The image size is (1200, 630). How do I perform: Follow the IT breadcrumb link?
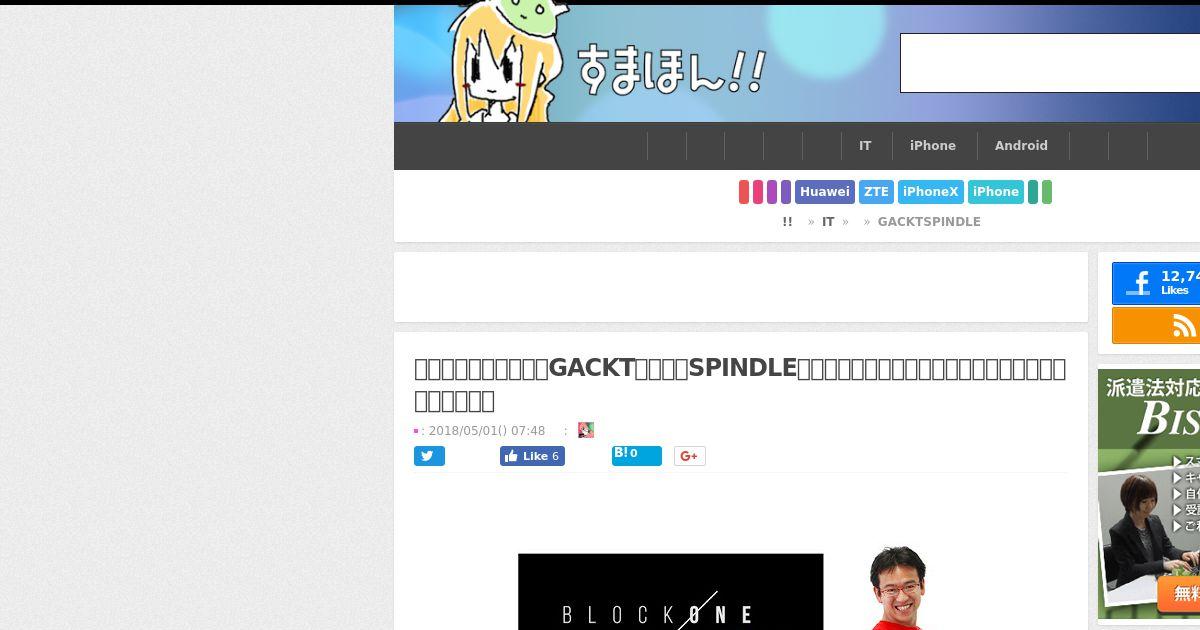(x=828, y=222)
